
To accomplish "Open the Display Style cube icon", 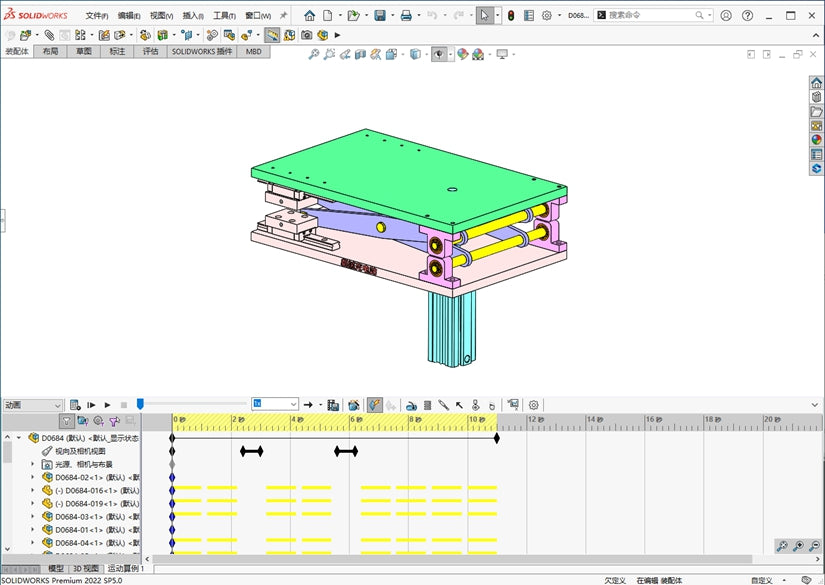I will point(415,54).
